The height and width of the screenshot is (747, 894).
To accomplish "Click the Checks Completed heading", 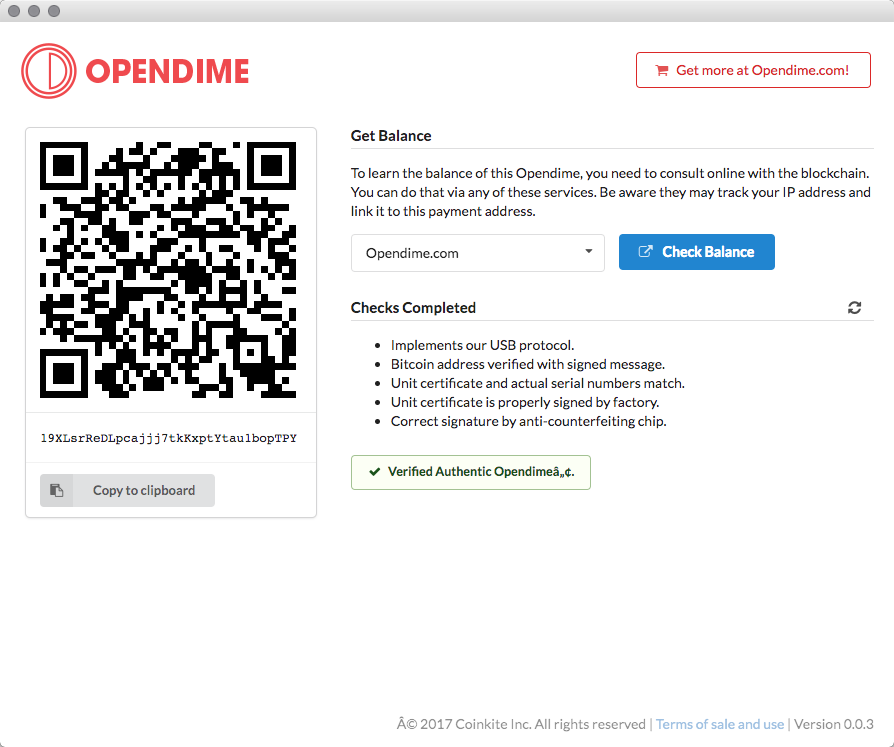I will (x=413, y=308).
